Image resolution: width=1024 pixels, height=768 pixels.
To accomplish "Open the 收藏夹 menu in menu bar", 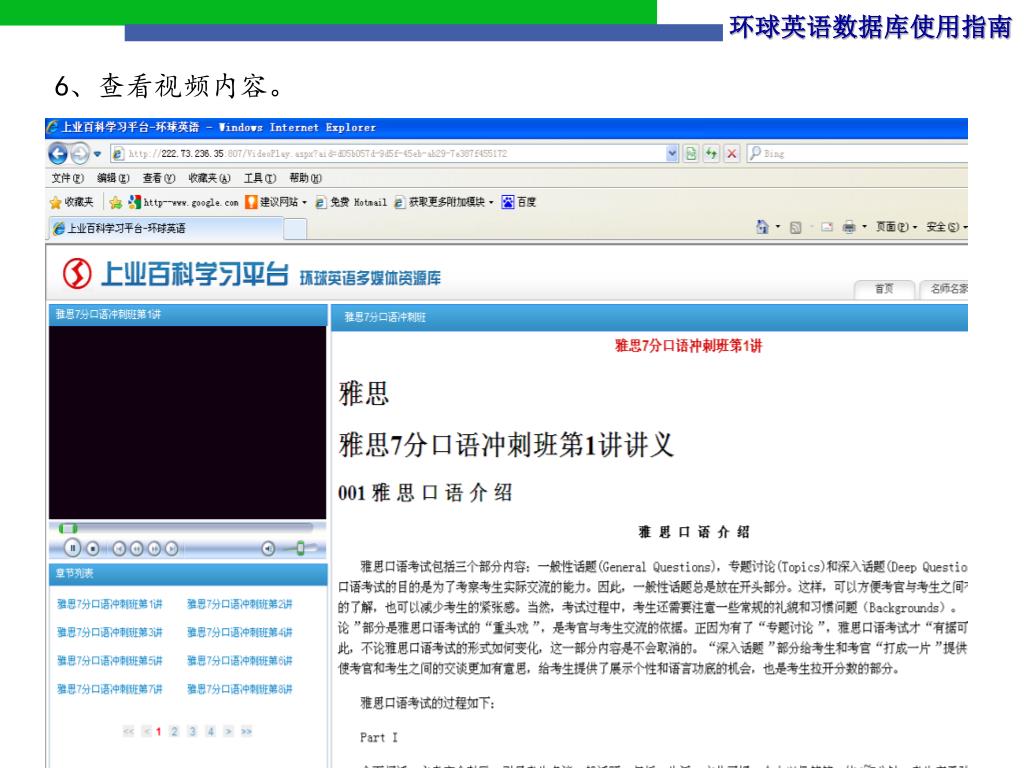I will pos(209,178).
